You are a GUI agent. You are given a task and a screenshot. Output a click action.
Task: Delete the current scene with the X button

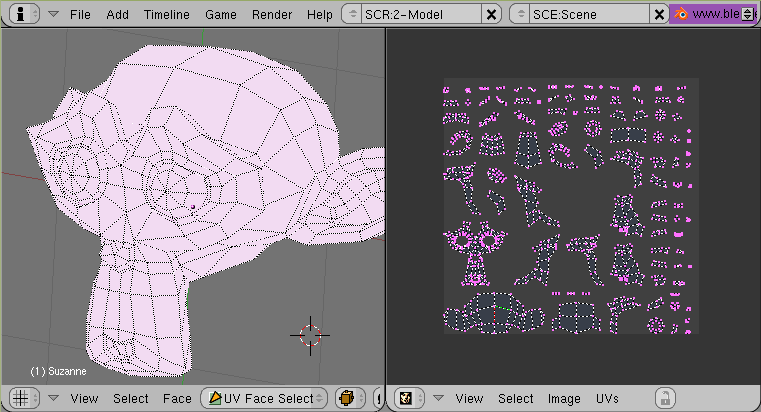pyautogui.click(x=659, y=14)
